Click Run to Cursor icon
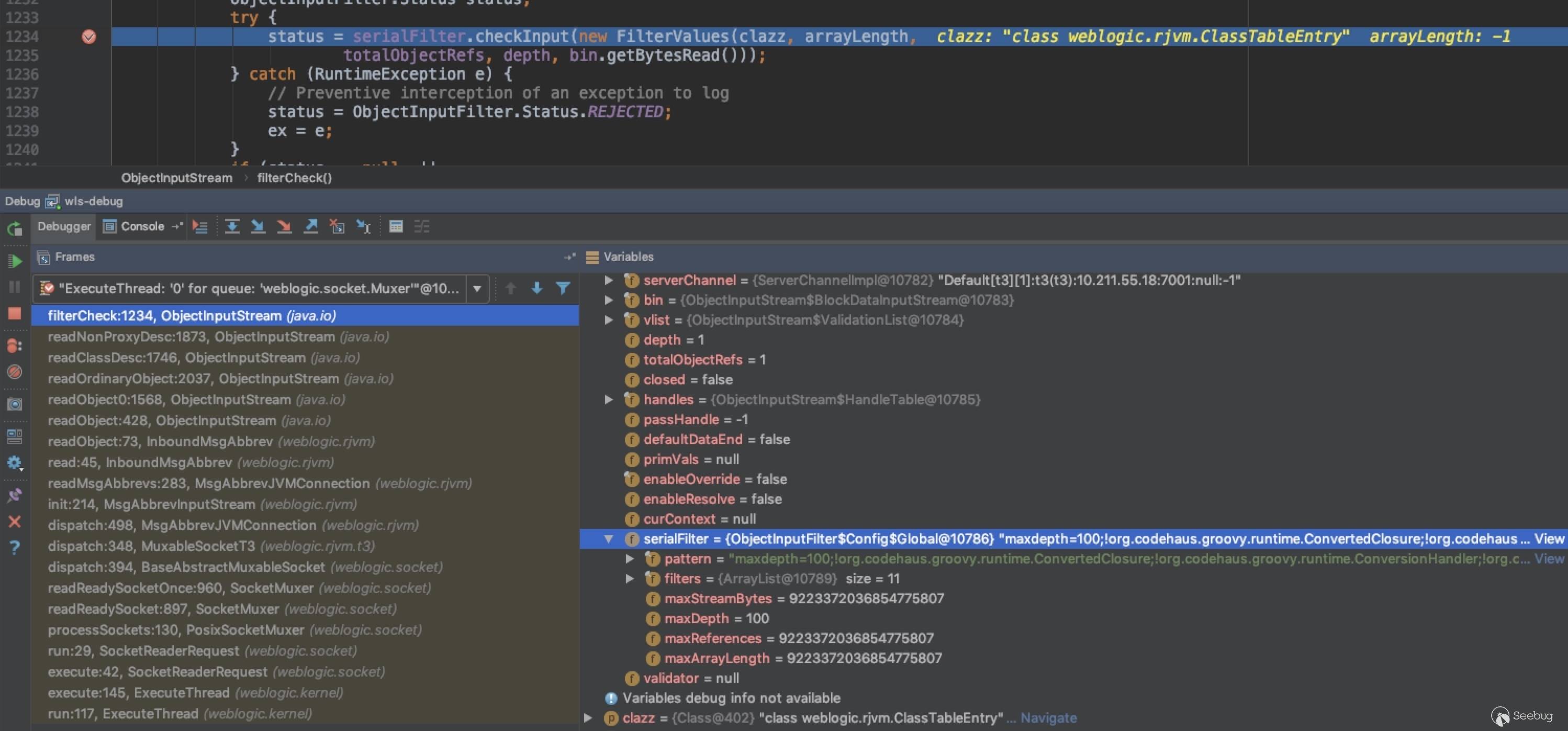 (363, 227)
